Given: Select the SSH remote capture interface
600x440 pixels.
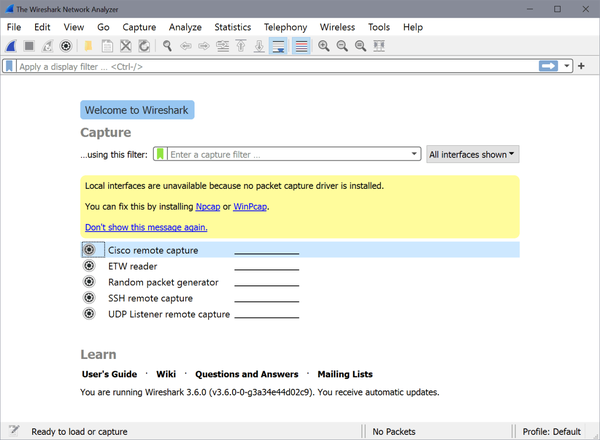Looking at the screenshot, I should point(300,298).
